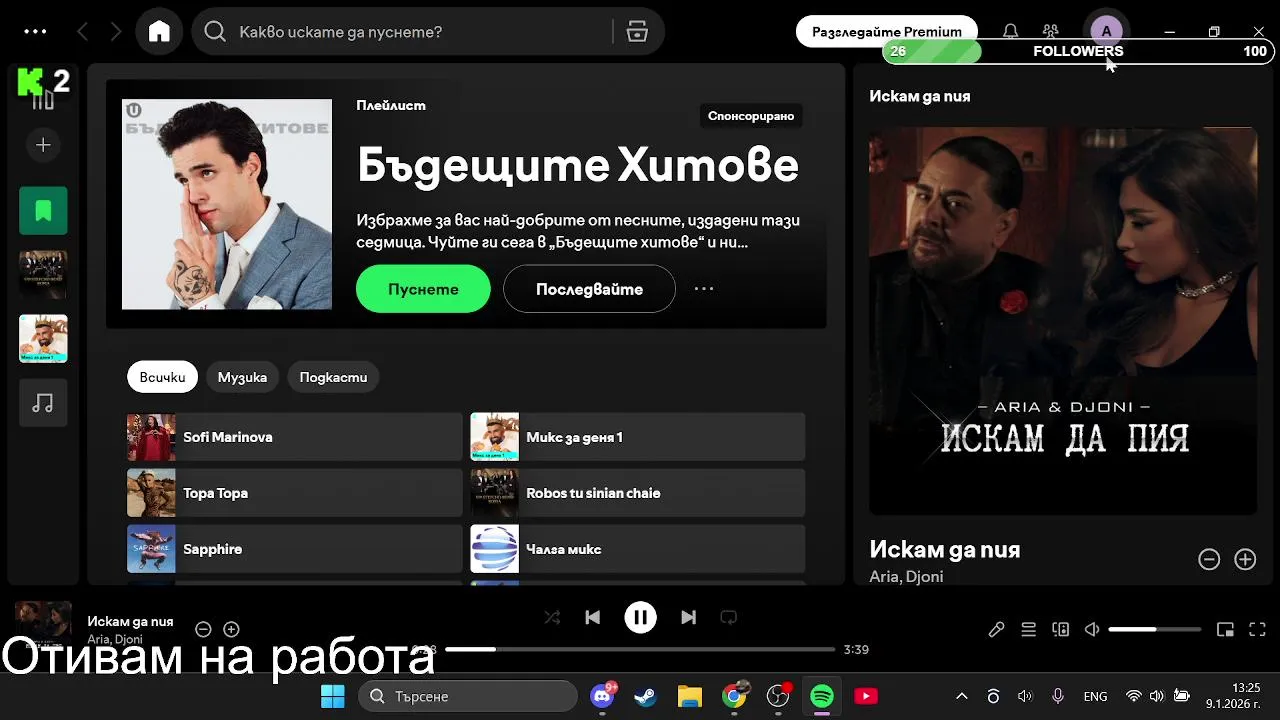Open the three-dot app menu

[x=35, y=32]
